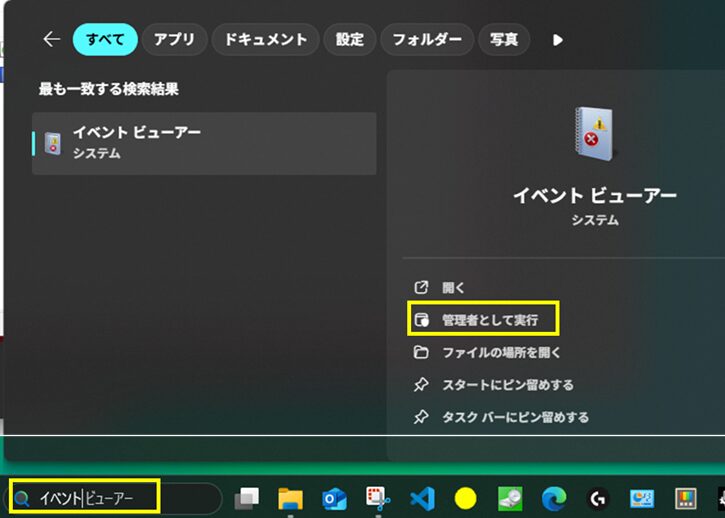Click the システム subtitle in the preview pane

pyautogui.click(x=595, y=220)
